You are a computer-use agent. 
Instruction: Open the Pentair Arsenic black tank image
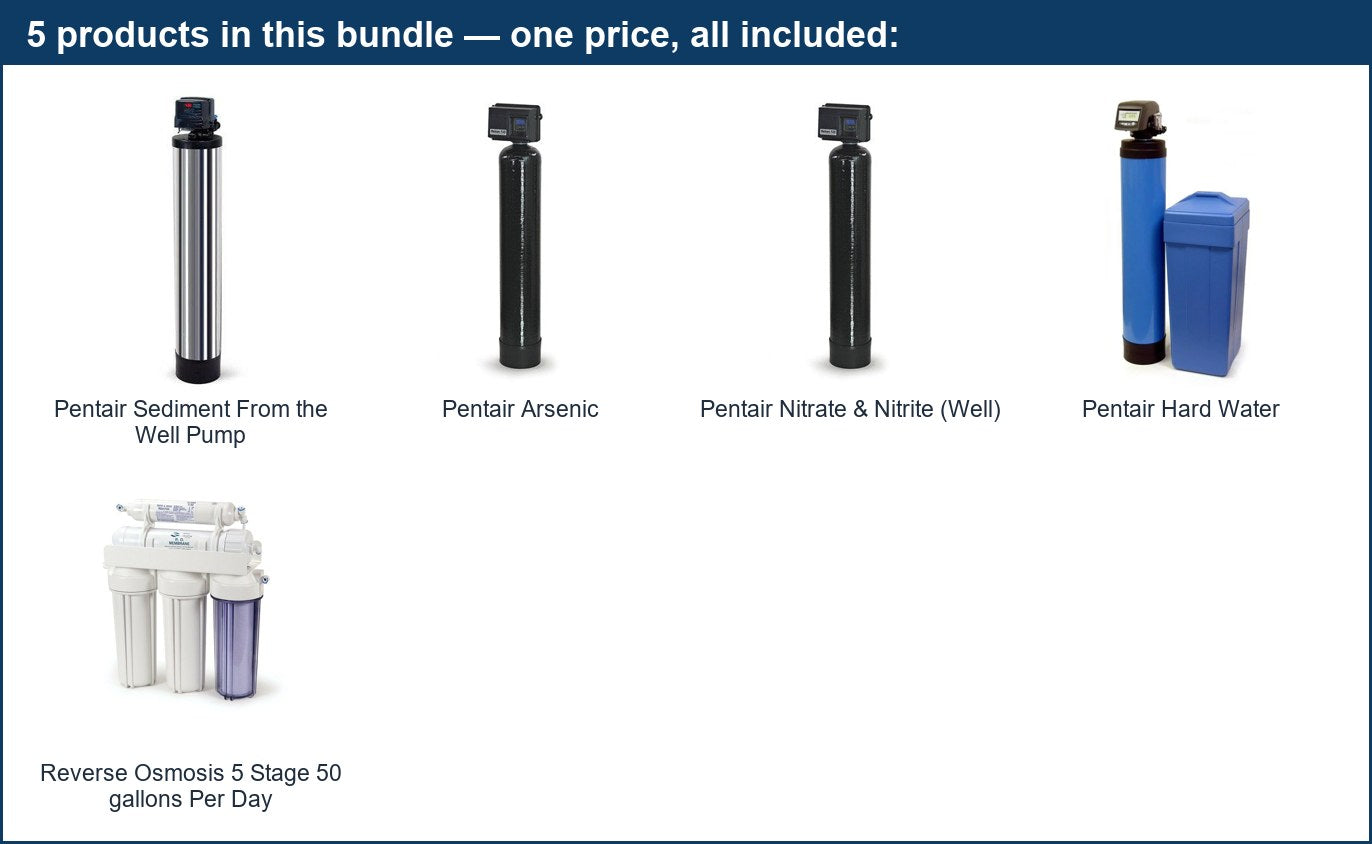(519, 236)
